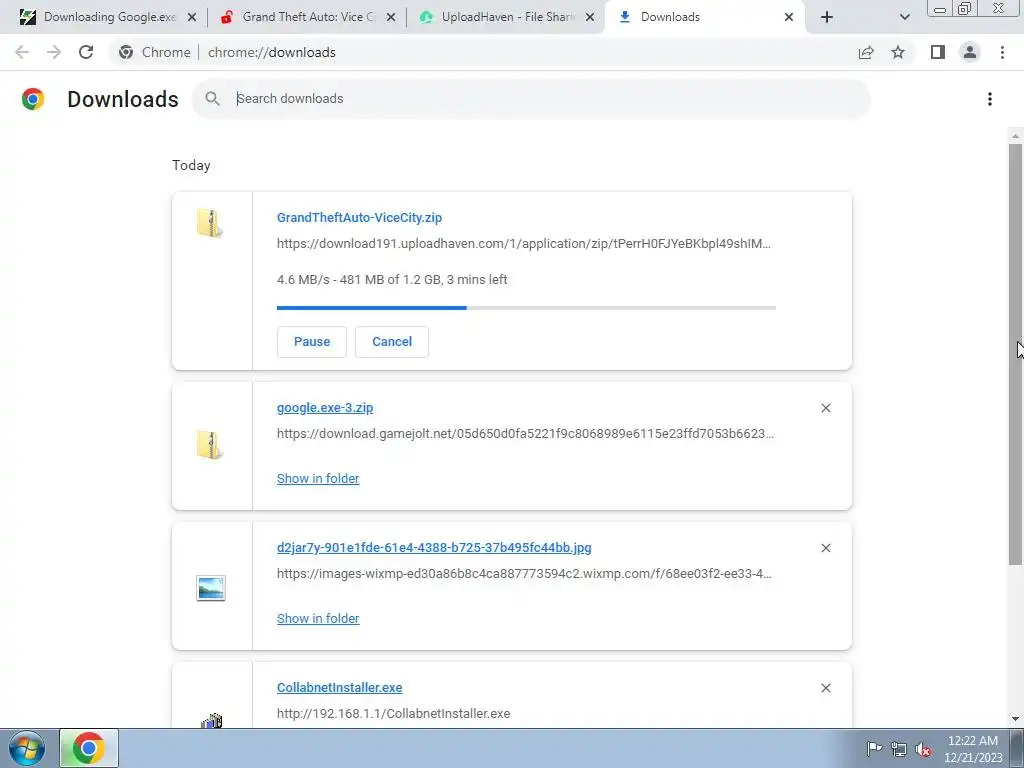The height and width of the screenshot is (768, 1024).
Task: Click the uploadhaven.com source URL text
Action: pos(524,244)
